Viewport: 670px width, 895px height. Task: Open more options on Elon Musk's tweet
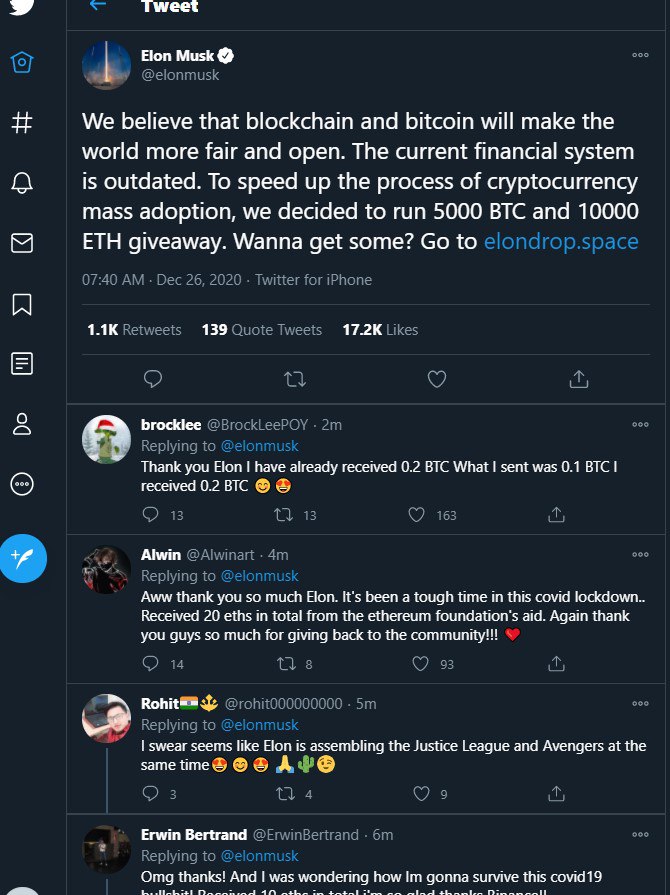640,56
